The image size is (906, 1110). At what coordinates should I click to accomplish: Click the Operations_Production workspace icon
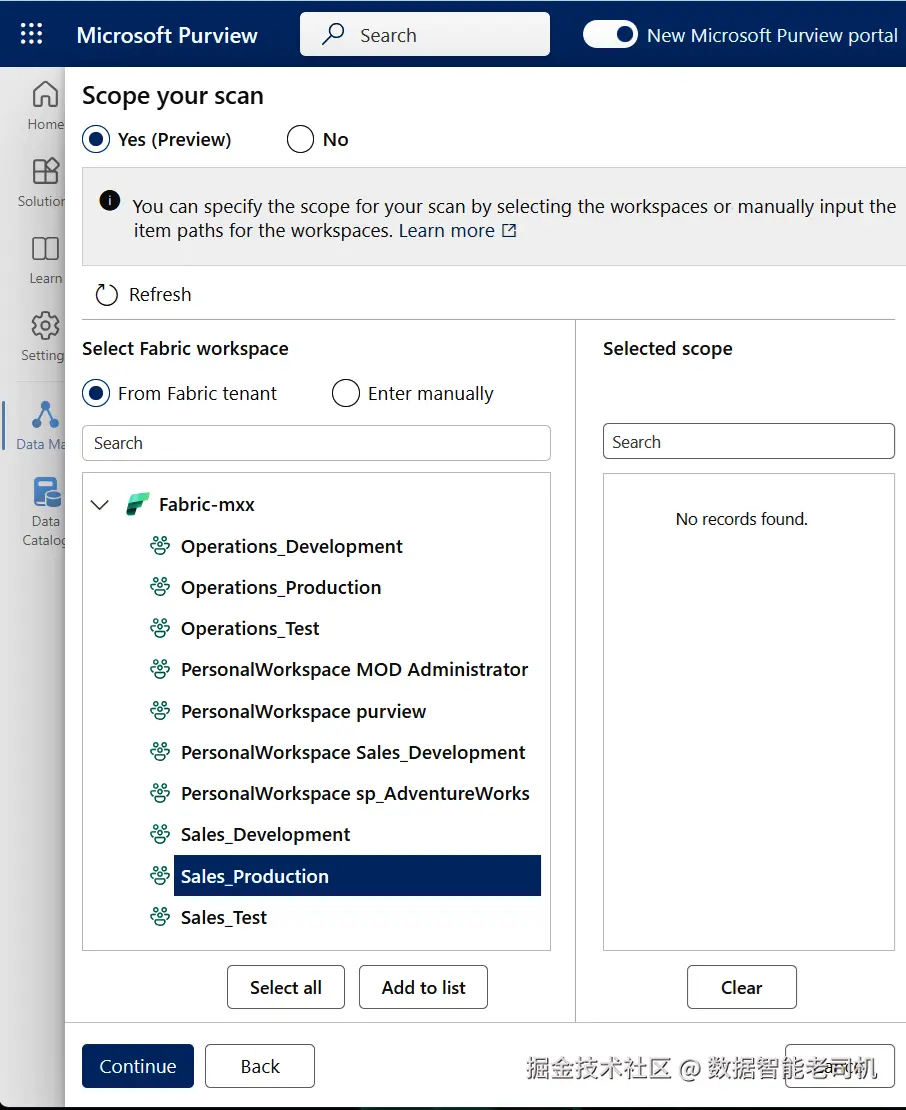[160, 587]
